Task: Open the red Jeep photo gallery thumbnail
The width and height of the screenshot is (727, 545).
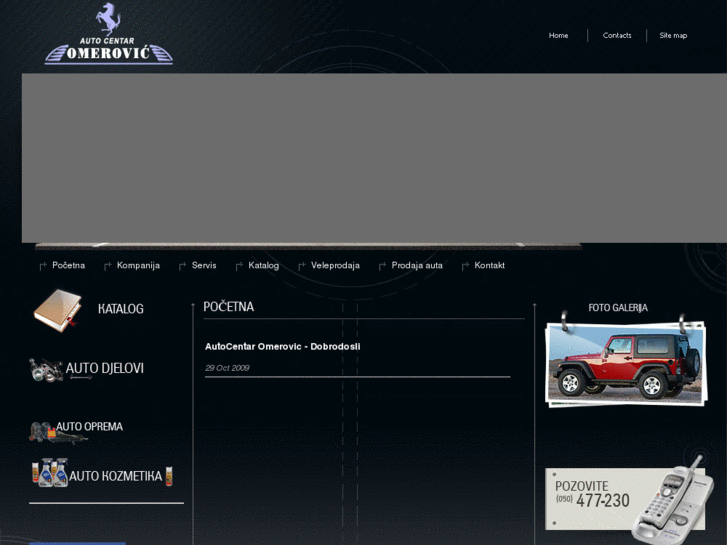Action: [626, 364]
